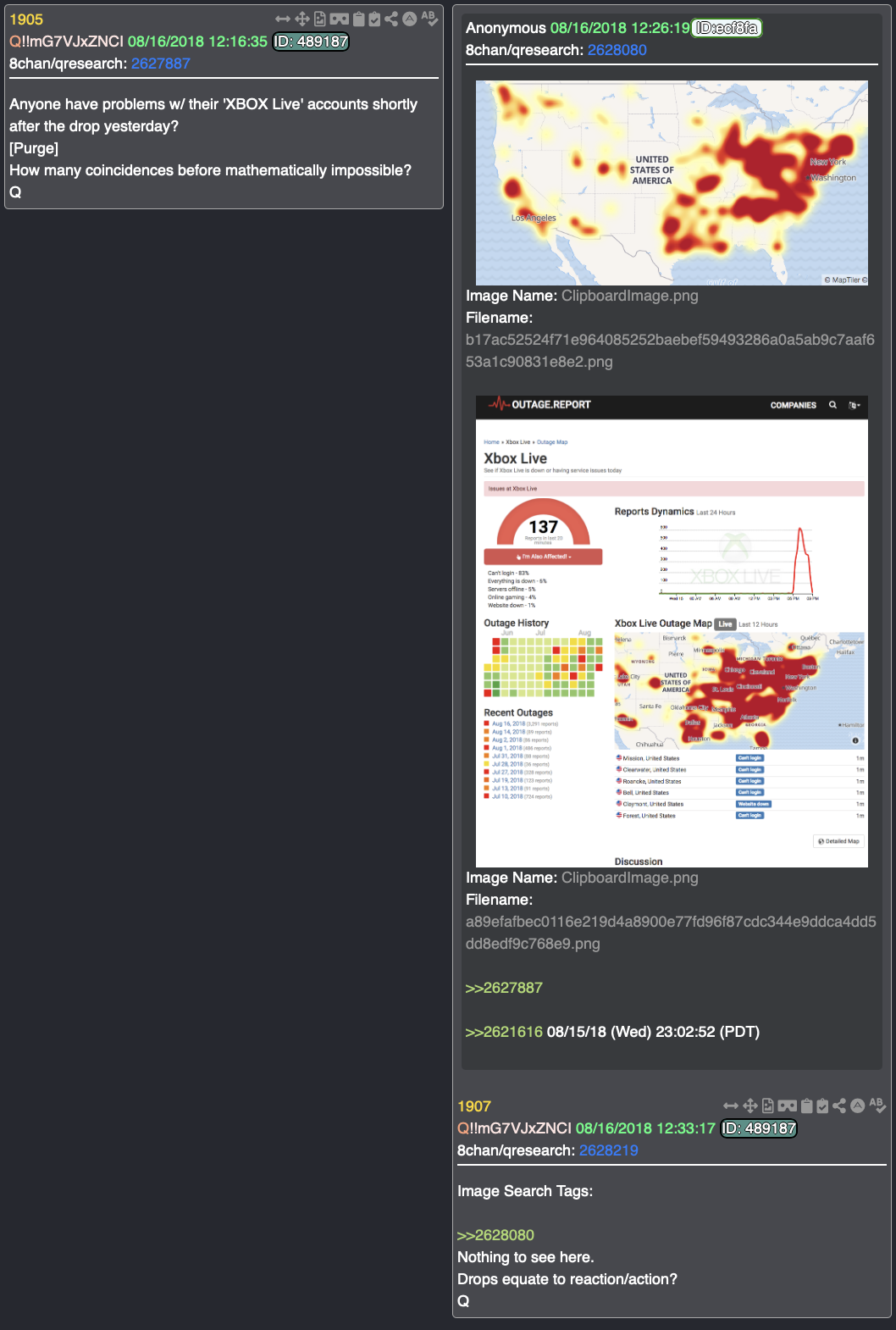The height and width of the screenshot is (1330, 896).
Task: Click tripcode Q!!mG7VJxZNCI on post 1905
Action: coord(66,42)
